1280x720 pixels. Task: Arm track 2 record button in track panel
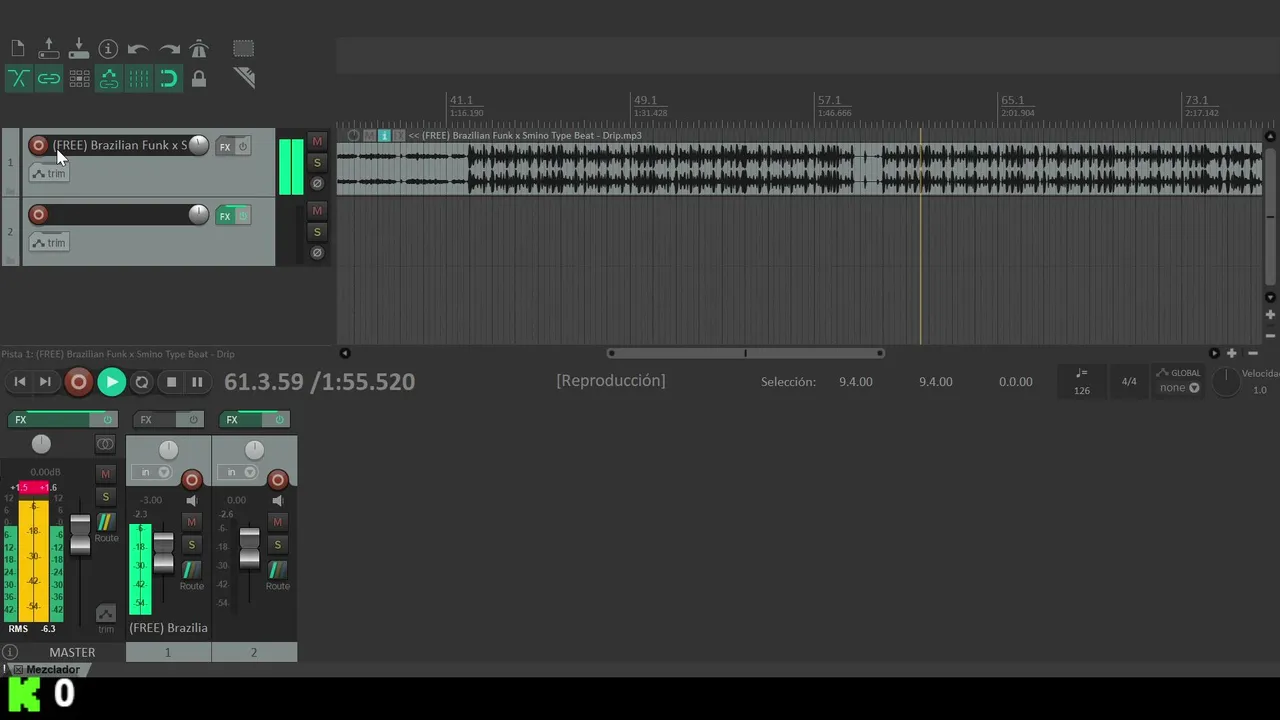39,214
